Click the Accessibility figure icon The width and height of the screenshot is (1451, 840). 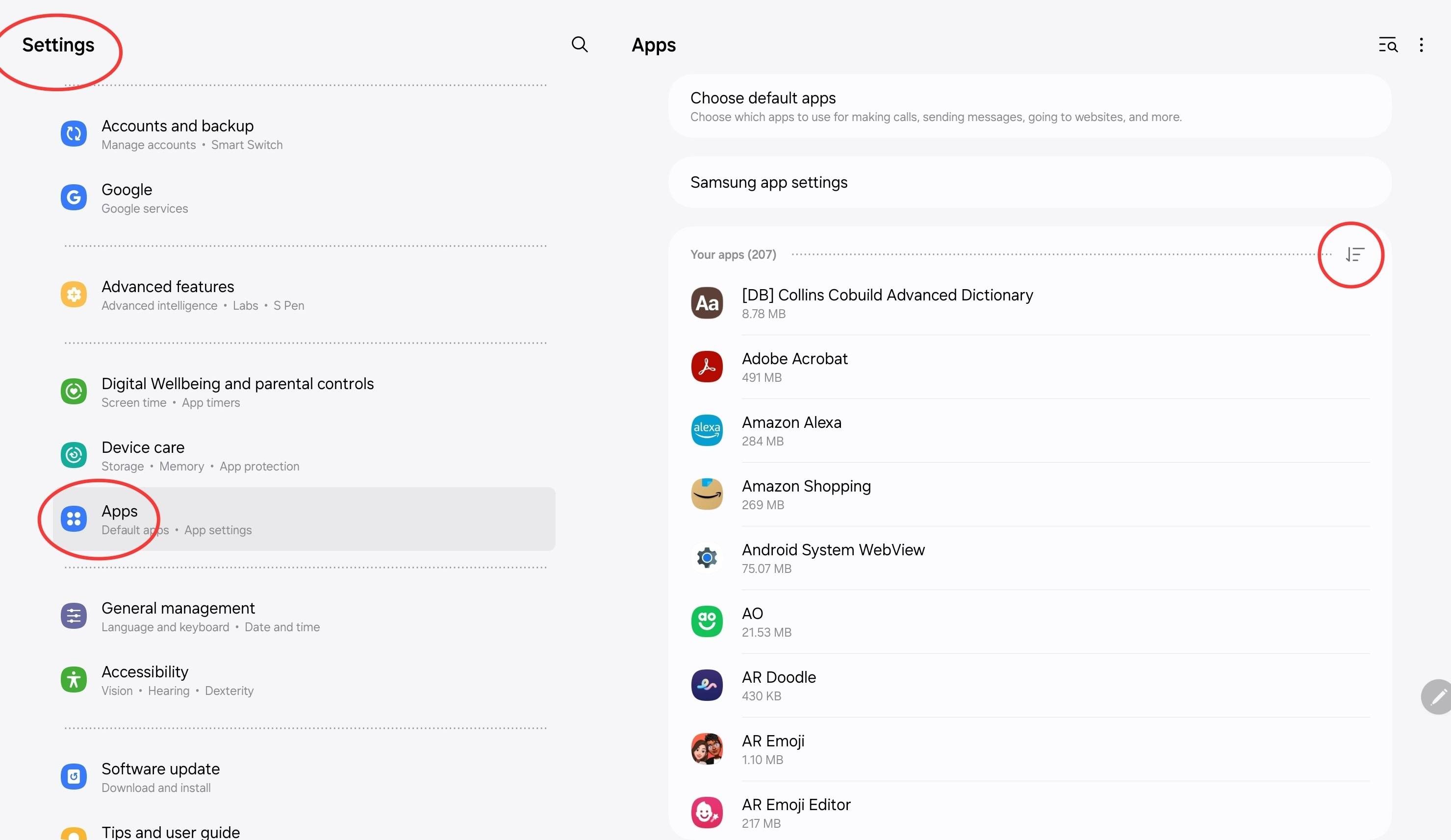pyautogui.click(x=73, y=679)
